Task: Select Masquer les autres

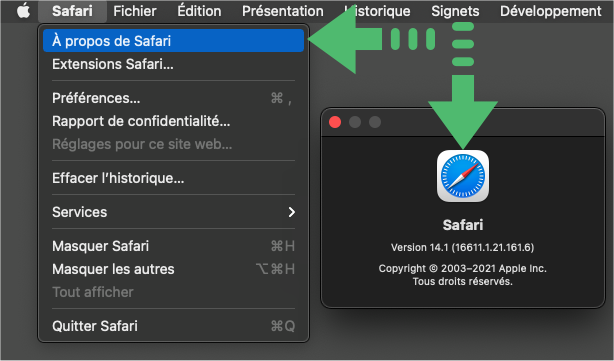Action: point(173,269)
